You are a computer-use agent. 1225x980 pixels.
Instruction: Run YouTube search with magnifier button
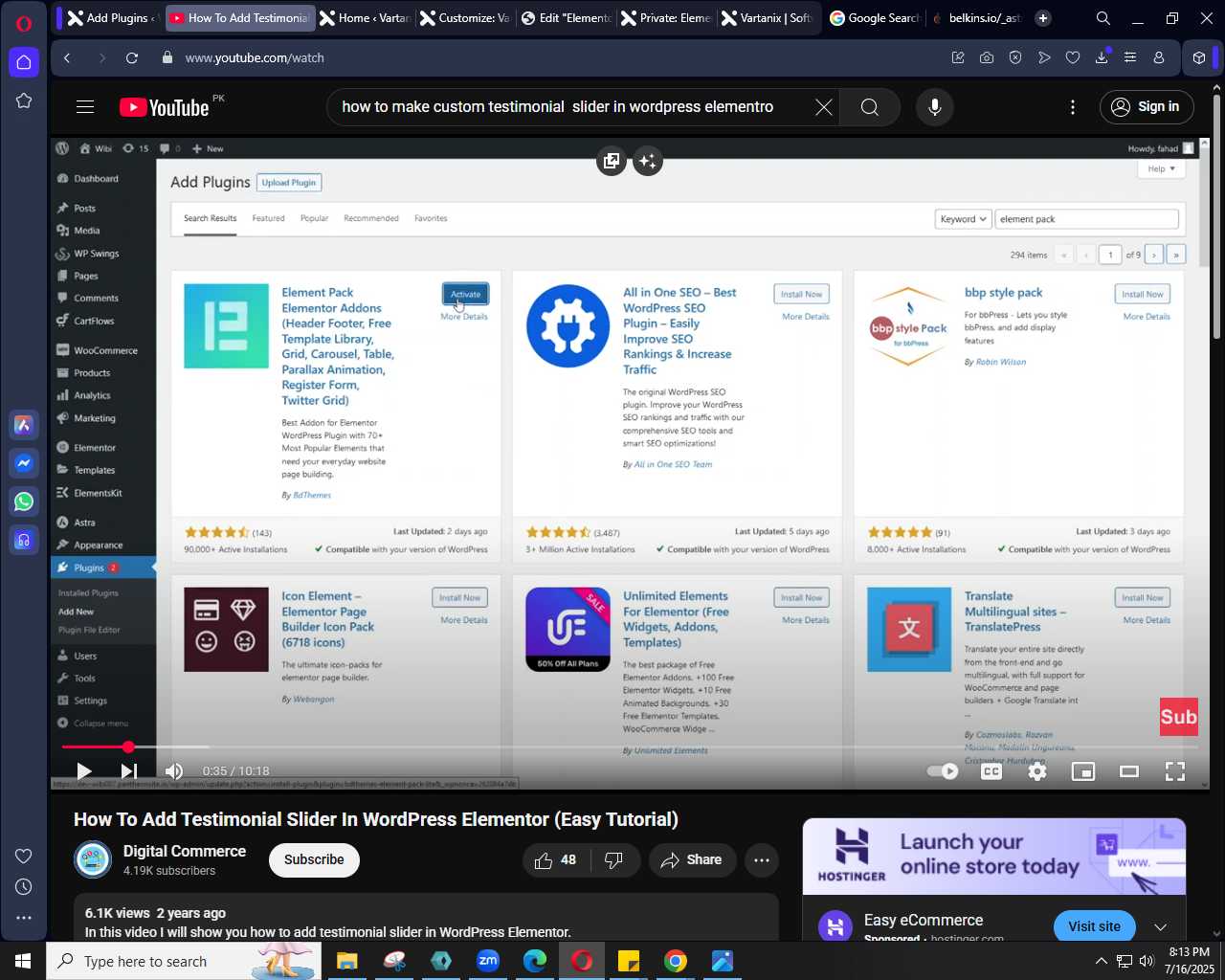pos(869,107)
